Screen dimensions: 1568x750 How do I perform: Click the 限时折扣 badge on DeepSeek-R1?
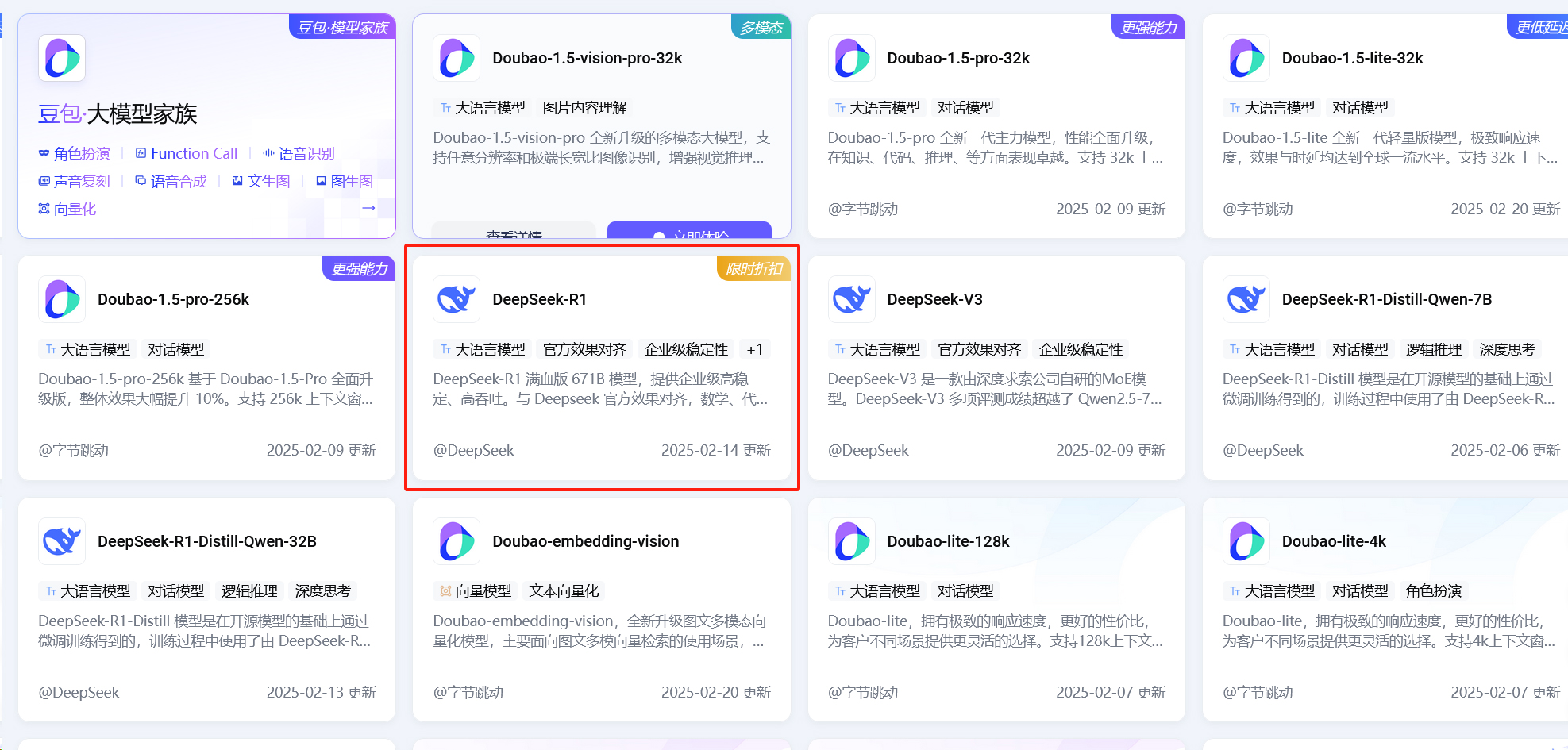[753, 269]
